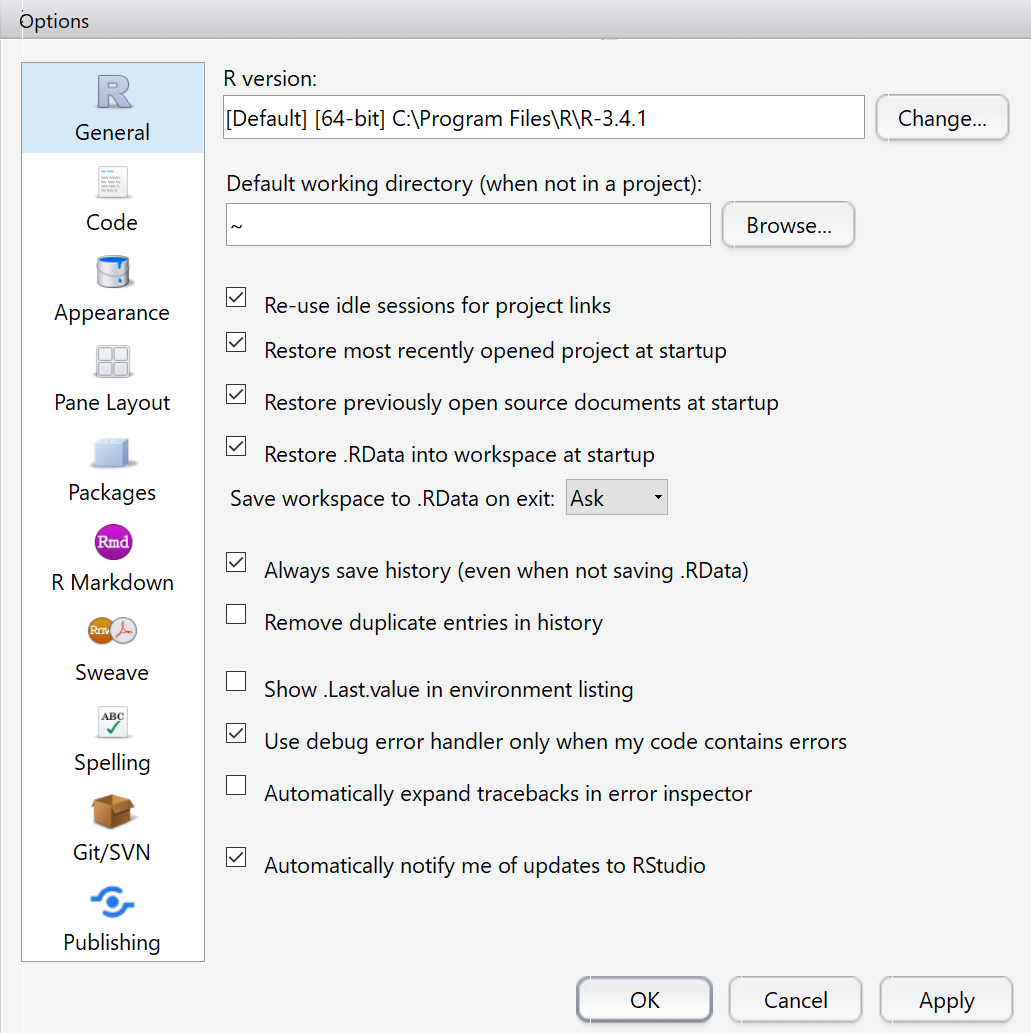Enable automatically expand tracebacks in error inspector
The height and width of the screenshot is (1033, 1031).
[236, 785]
